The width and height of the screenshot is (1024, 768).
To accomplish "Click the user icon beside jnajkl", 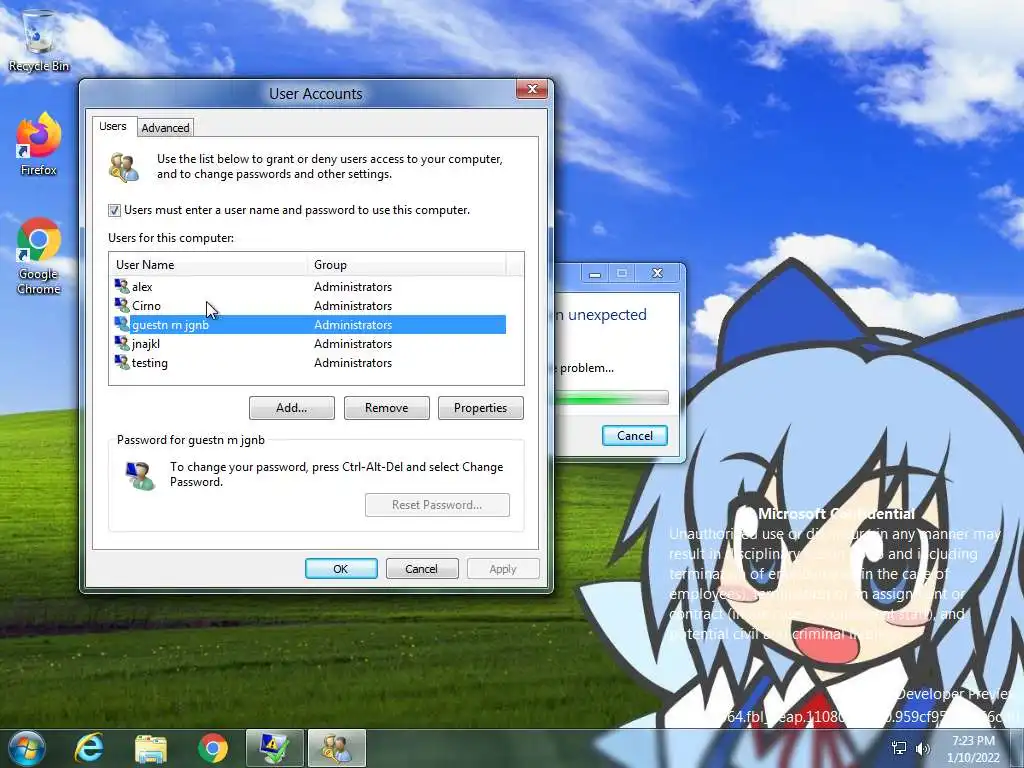I will [122, 343].
